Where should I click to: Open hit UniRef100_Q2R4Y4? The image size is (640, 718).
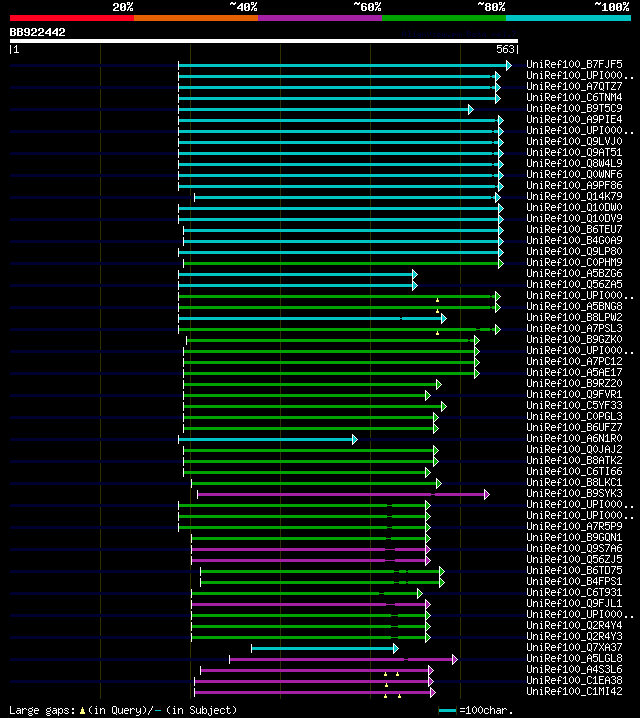(x=574, y=625)
